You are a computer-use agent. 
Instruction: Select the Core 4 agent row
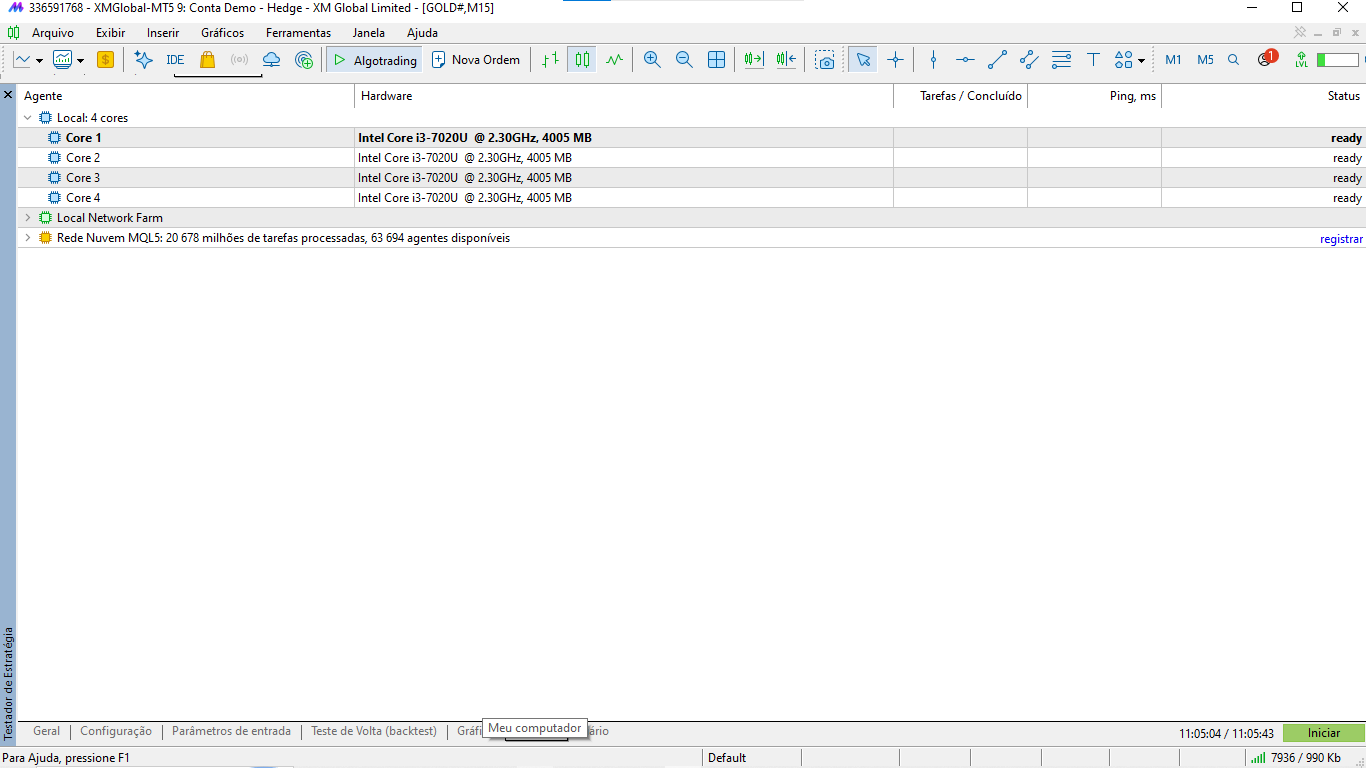(691, 198)
